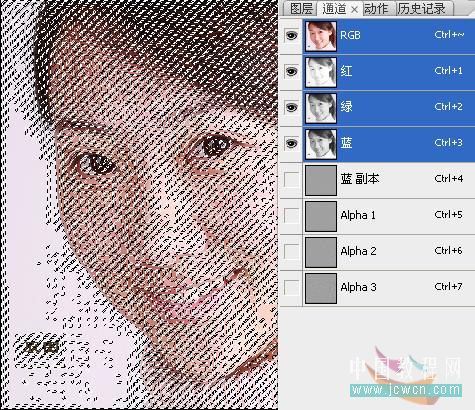Click the Ctrl+4 shortcut label
This screenshot has height=410, width=475.
pyautogui.click(x=449, y=179)
